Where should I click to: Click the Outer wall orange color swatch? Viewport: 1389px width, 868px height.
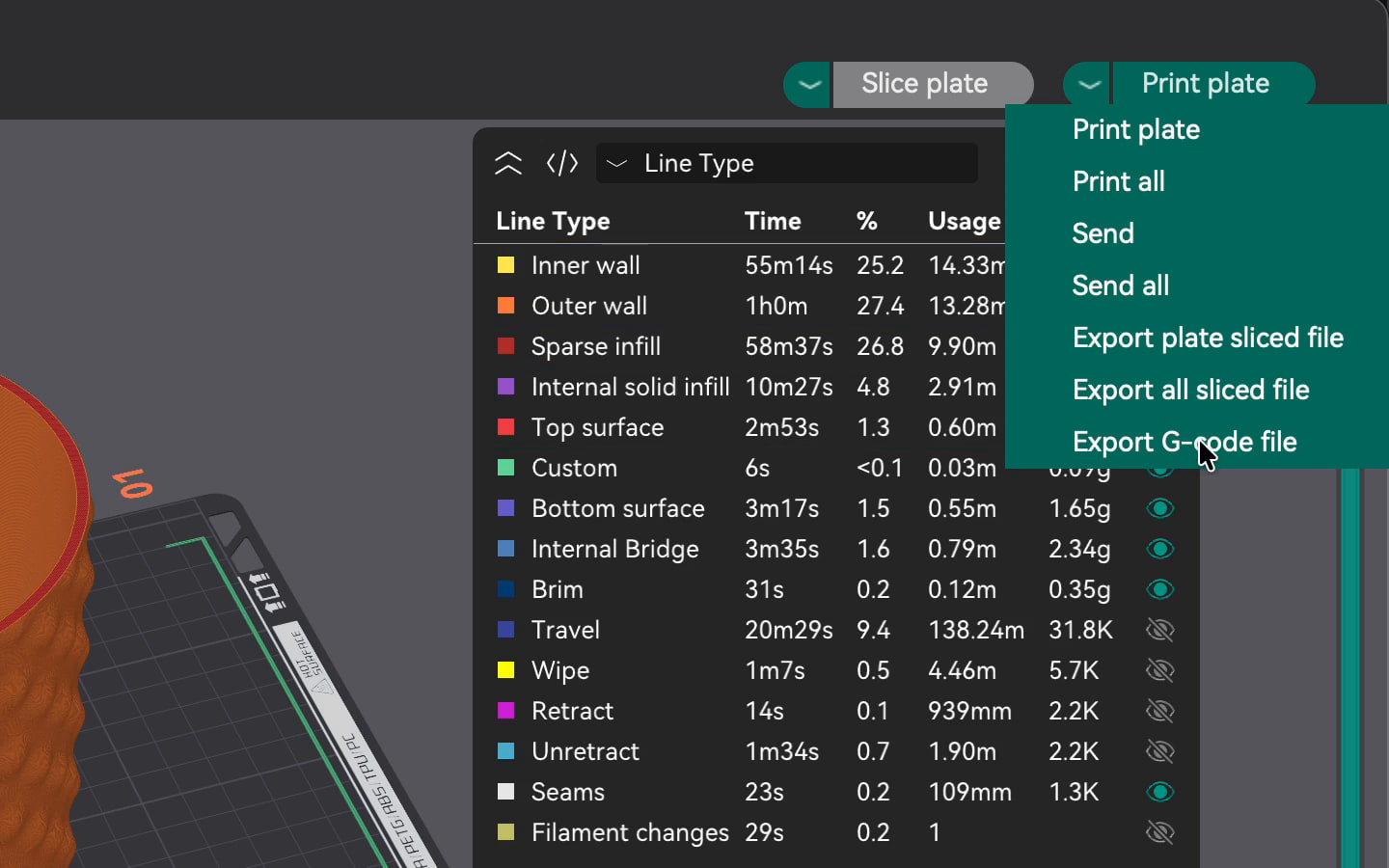click(505, 305)
